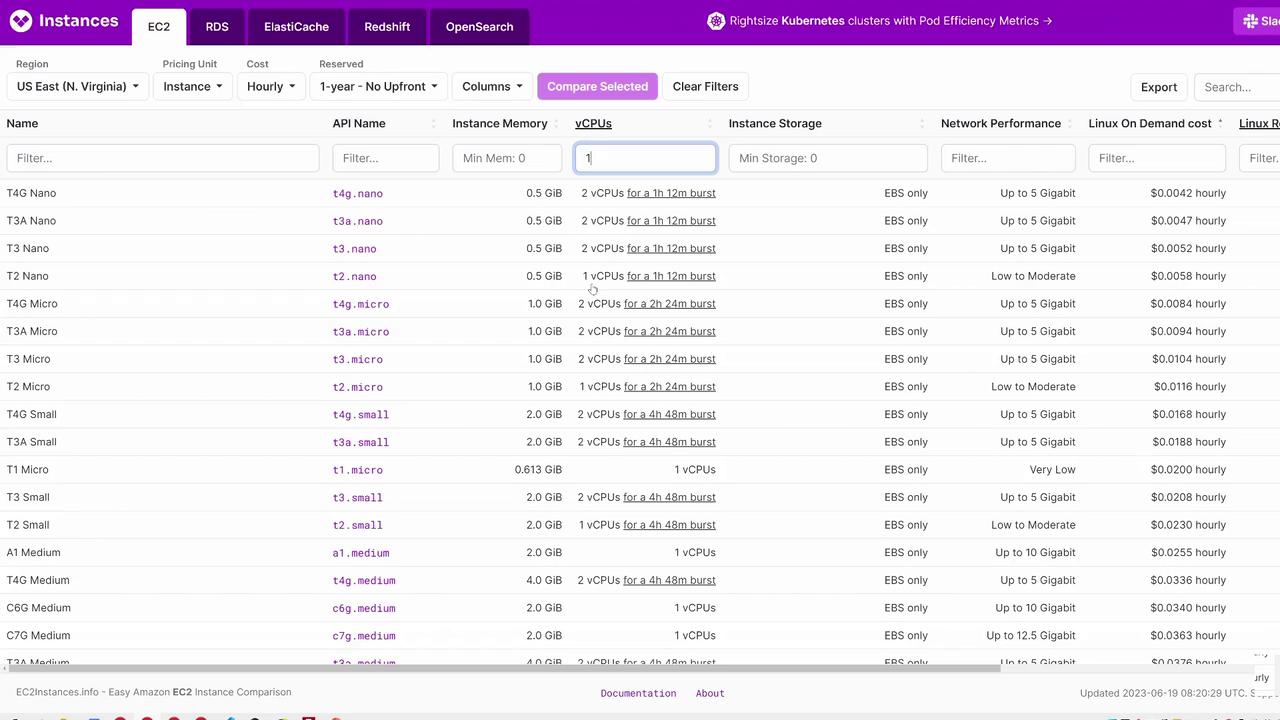Viewport: 1280px width, 720px height.
Task: Click the Instances heart logo
Action: pyautogui.click(x=20, y=21)
